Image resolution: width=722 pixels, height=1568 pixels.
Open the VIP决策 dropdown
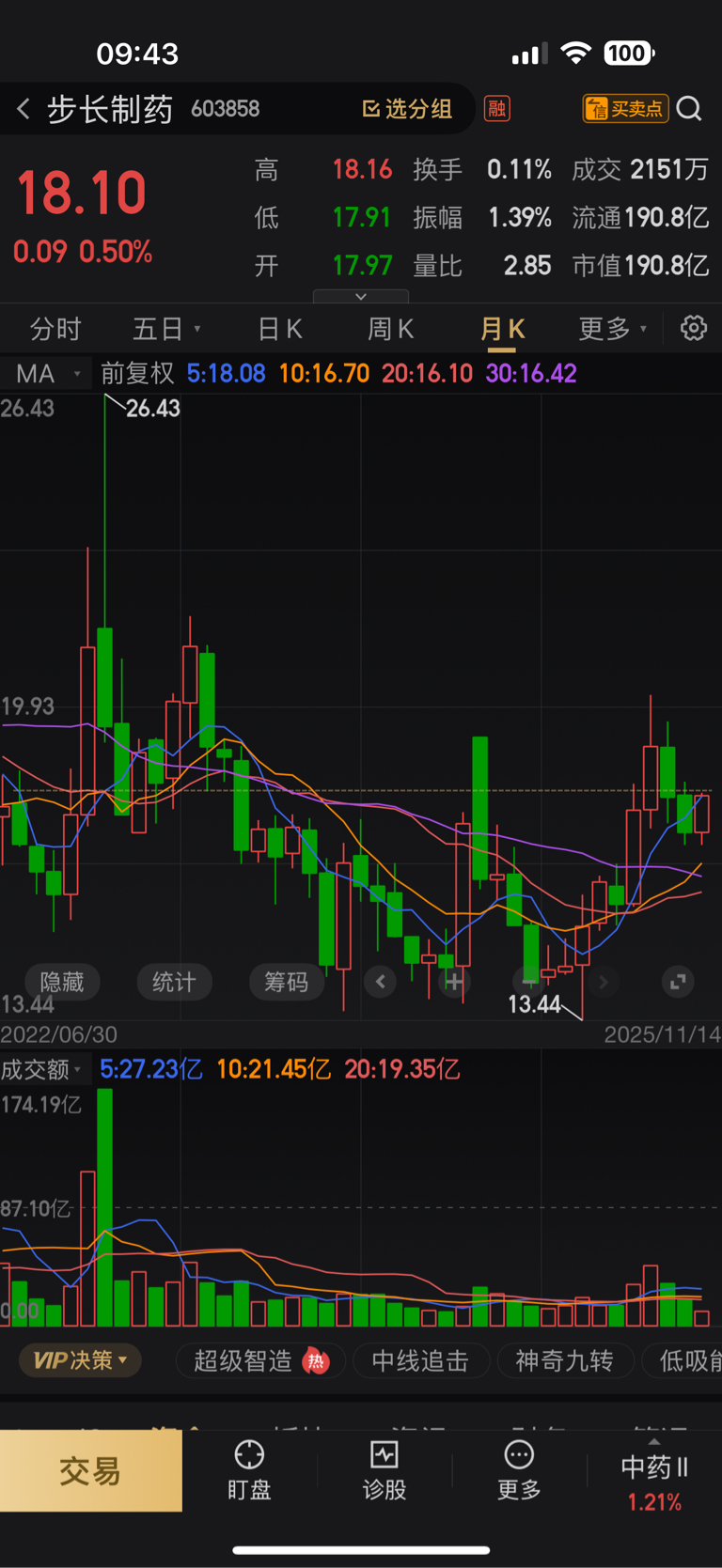[x=80, y=1360]
